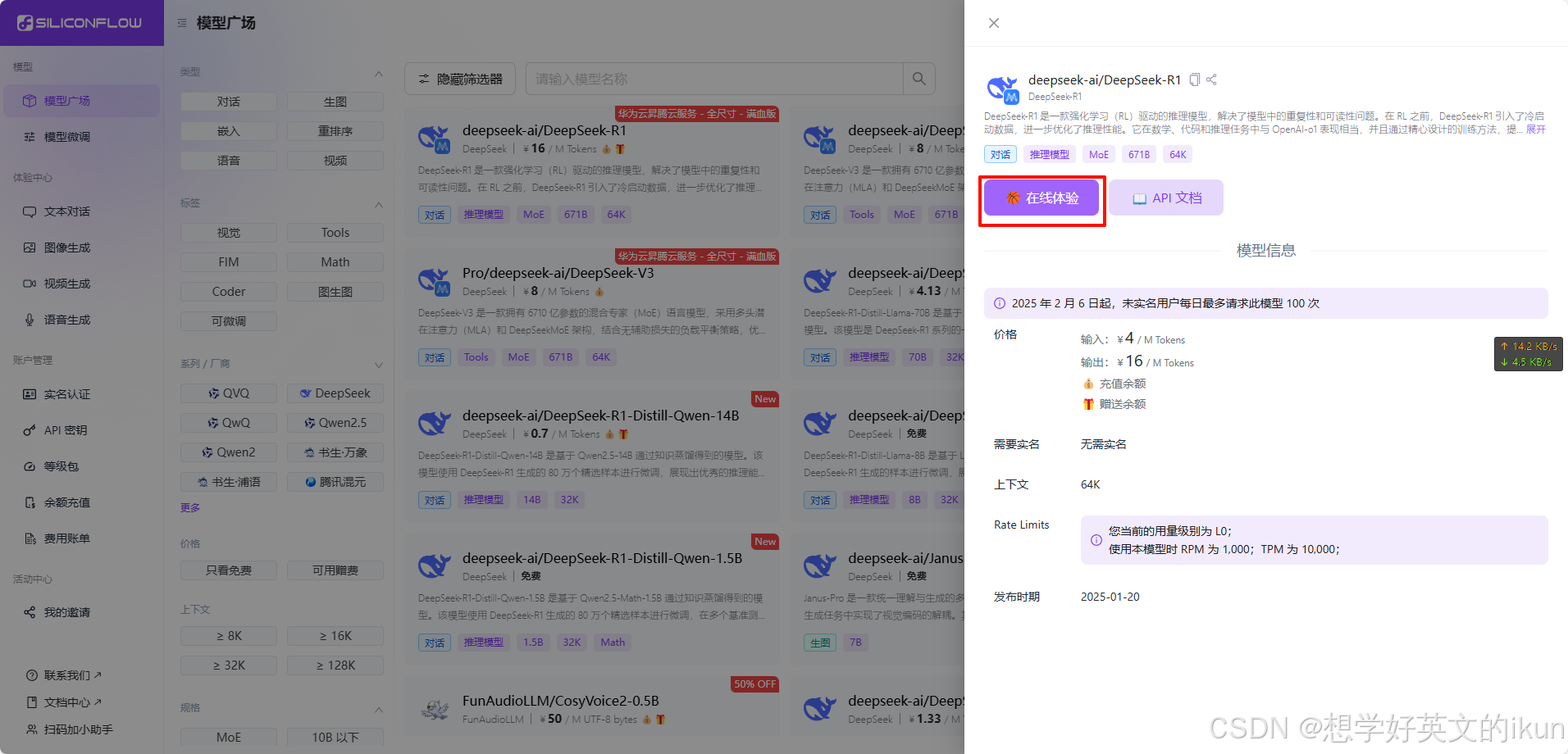Go to 图像生成 playground
Viewport: 1568px width, 754px height.
pyautogui.click(x=81, y=248)
